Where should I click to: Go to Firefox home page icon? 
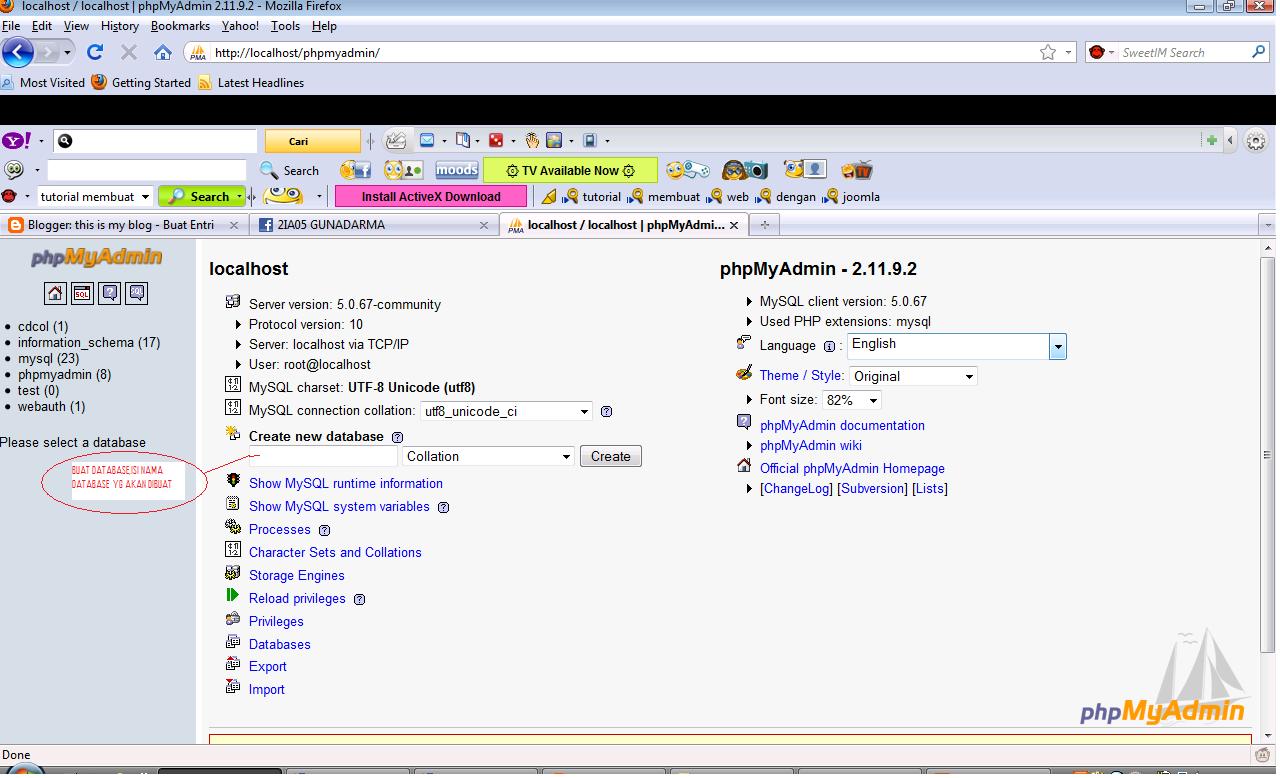pyautogui.click(x=163, y=52)
